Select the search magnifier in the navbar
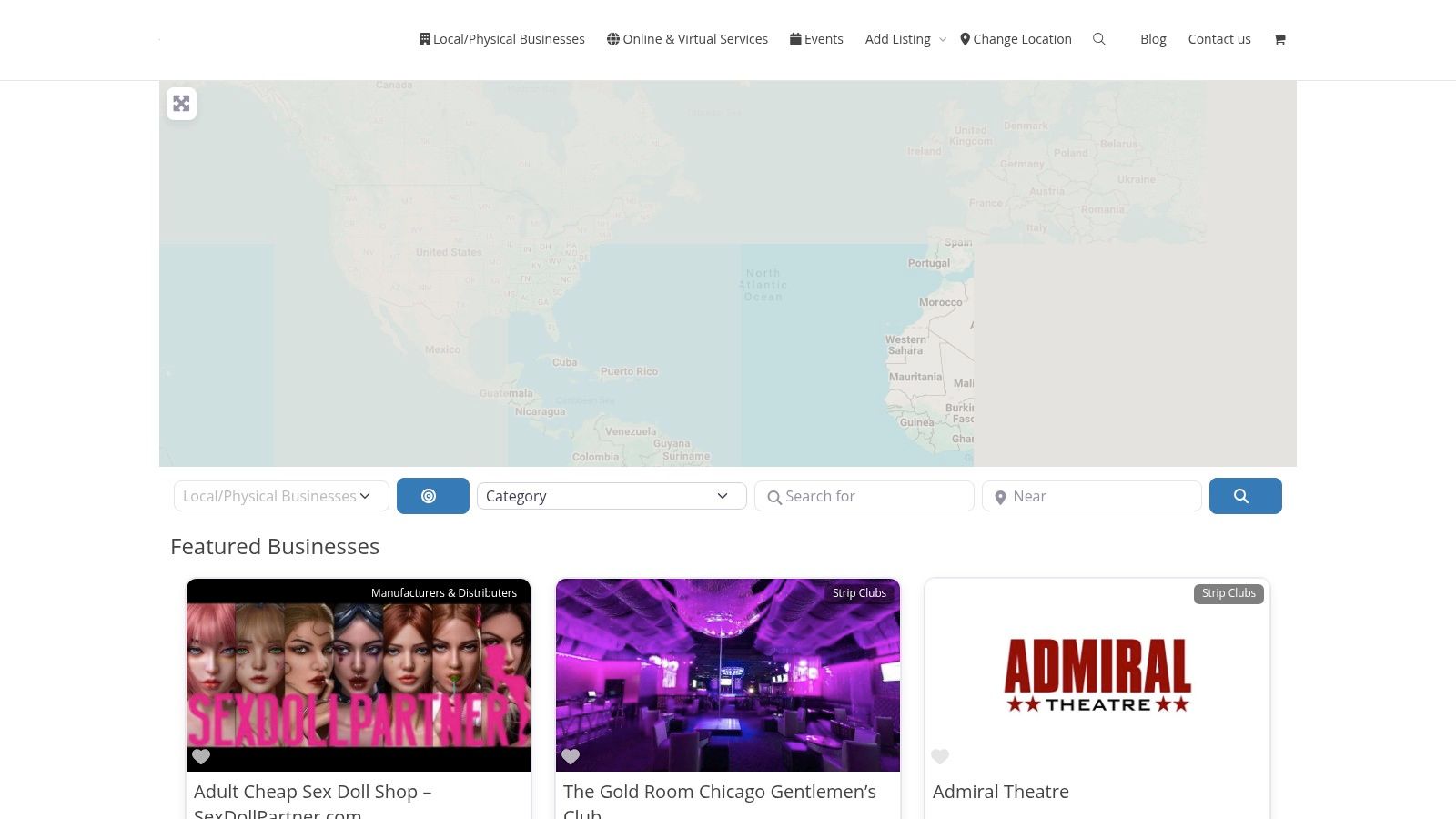This screenshot has height=819, width=1456. 1099,39
